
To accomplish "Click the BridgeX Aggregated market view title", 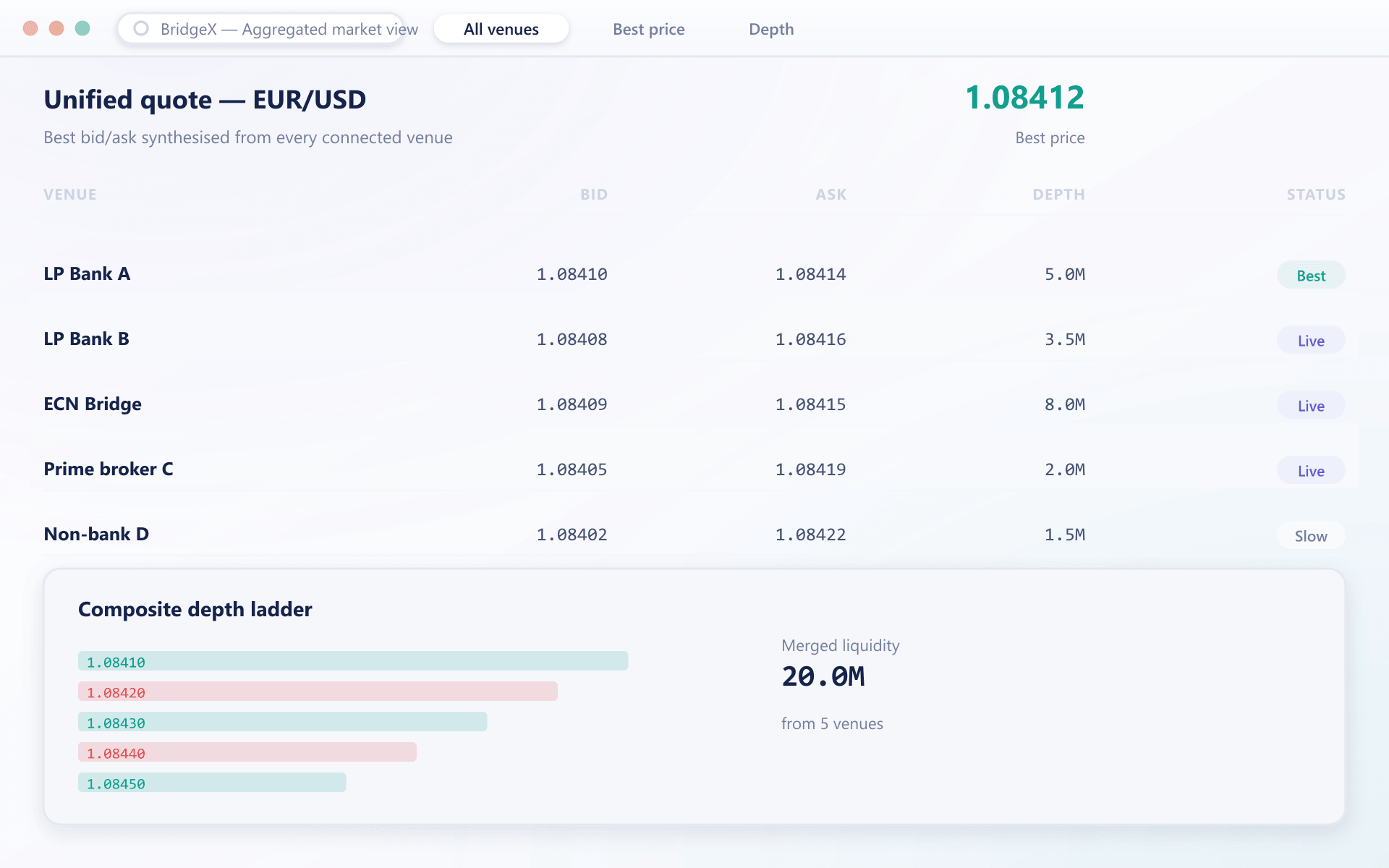I will [x=289, y=29].
